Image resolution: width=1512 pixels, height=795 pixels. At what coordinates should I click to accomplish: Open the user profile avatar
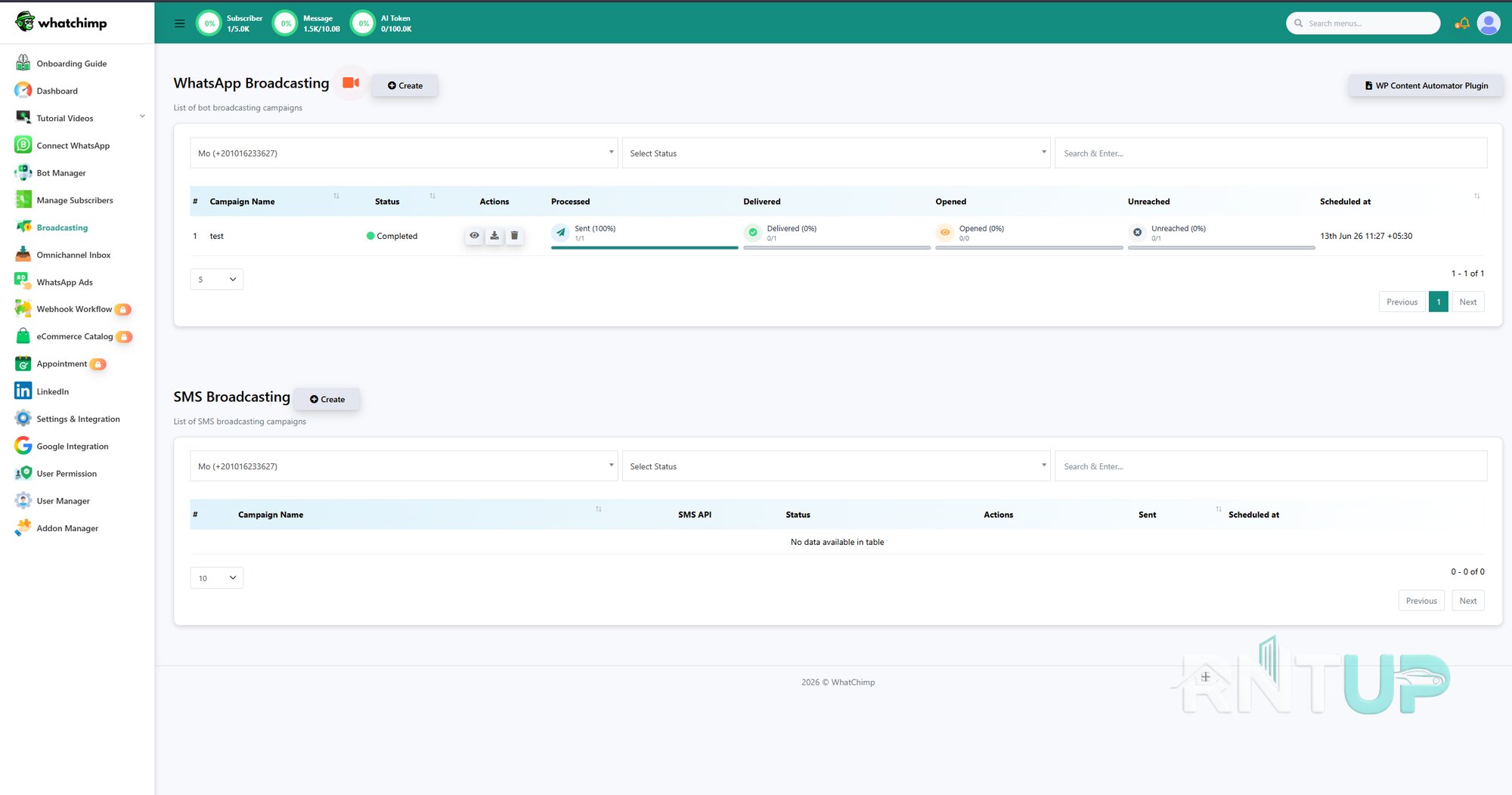click(x=1489, y=23)
